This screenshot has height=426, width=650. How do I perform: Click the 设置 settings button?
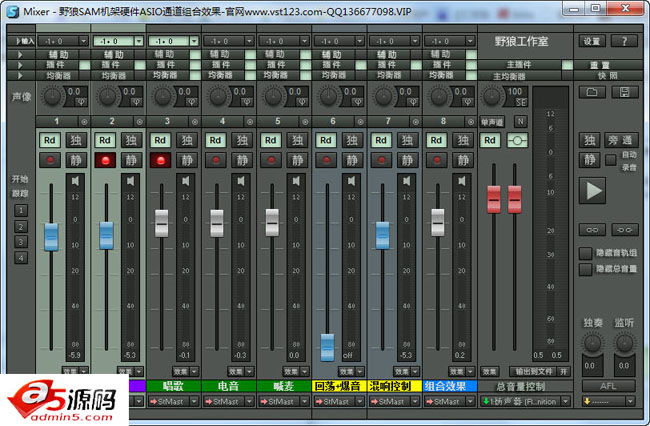593,41
